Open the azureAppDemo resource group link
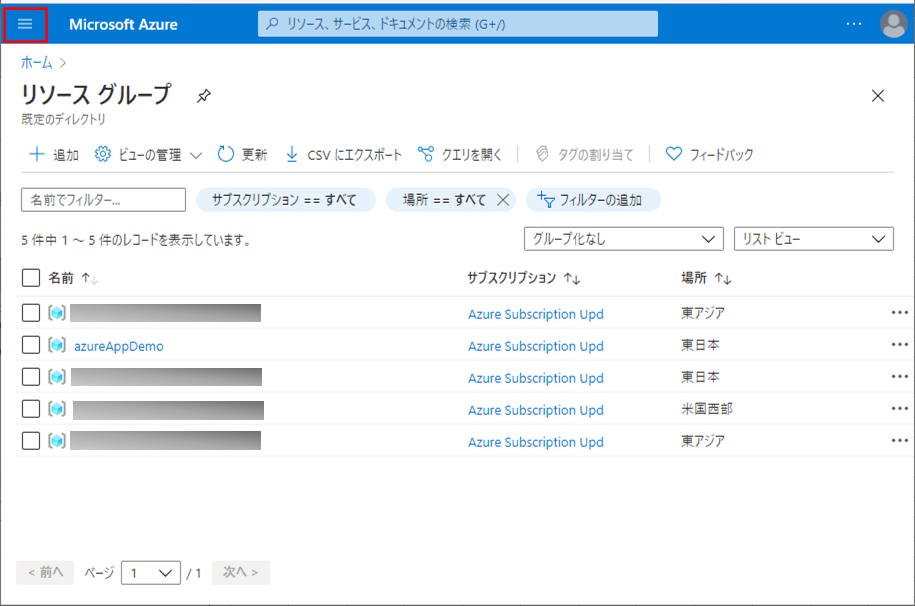This screenshot has height=606, width=915. 118,346
